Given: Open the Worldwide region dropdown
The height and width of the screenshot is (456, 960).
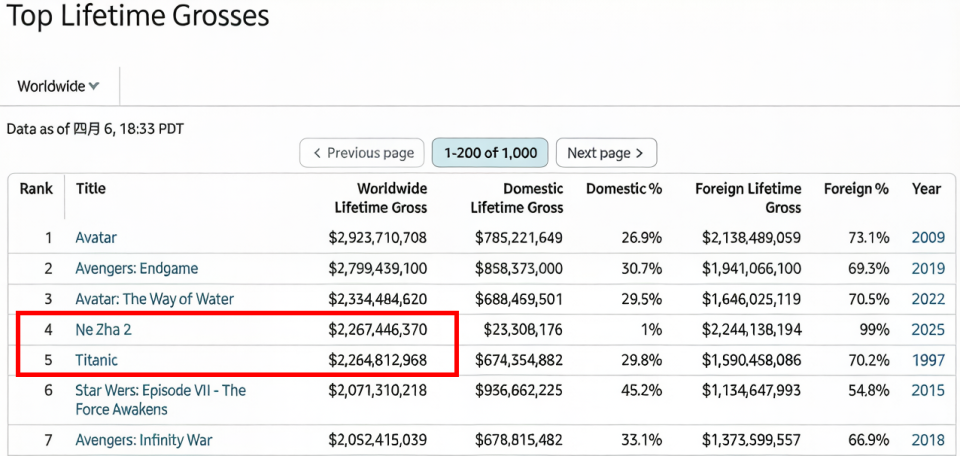Looking at the screenshot, I should point(58,87).
